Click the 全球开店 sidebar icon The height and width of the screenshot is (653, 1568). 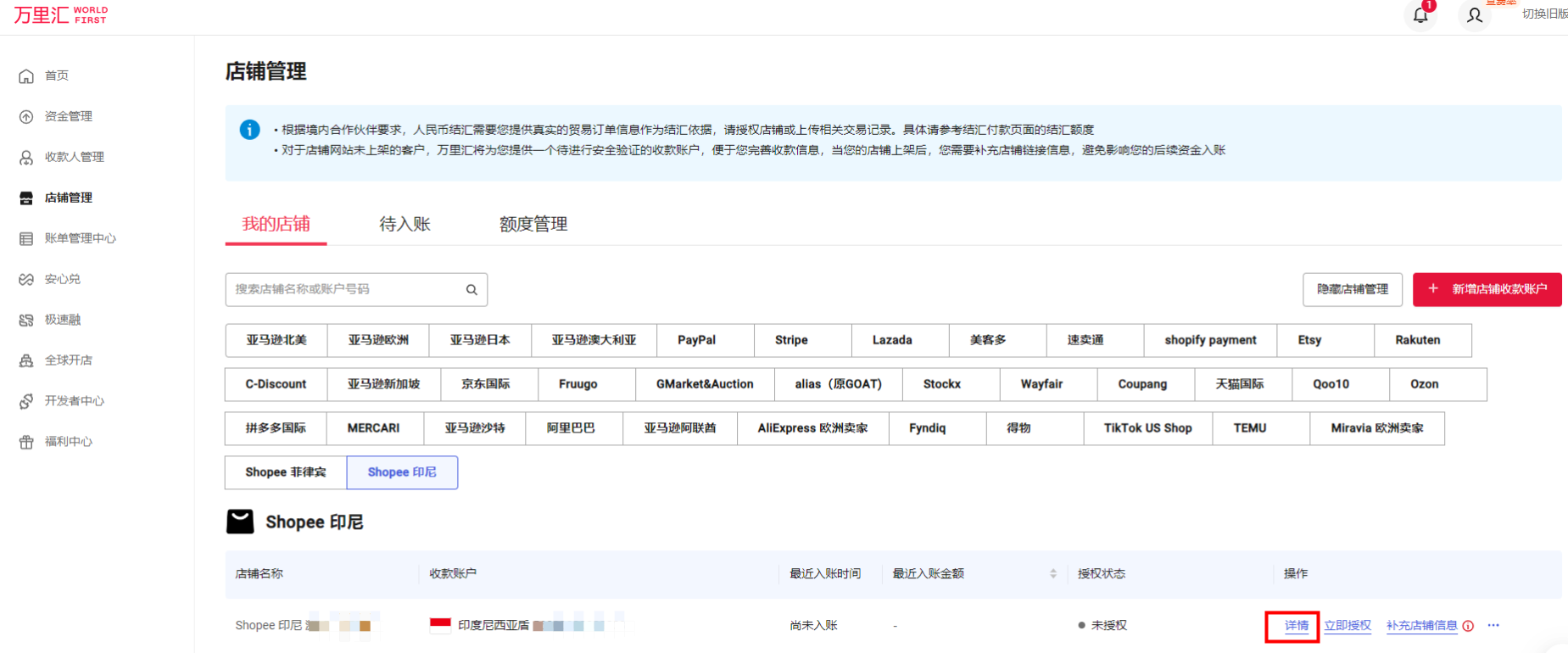tap(26, 361)
